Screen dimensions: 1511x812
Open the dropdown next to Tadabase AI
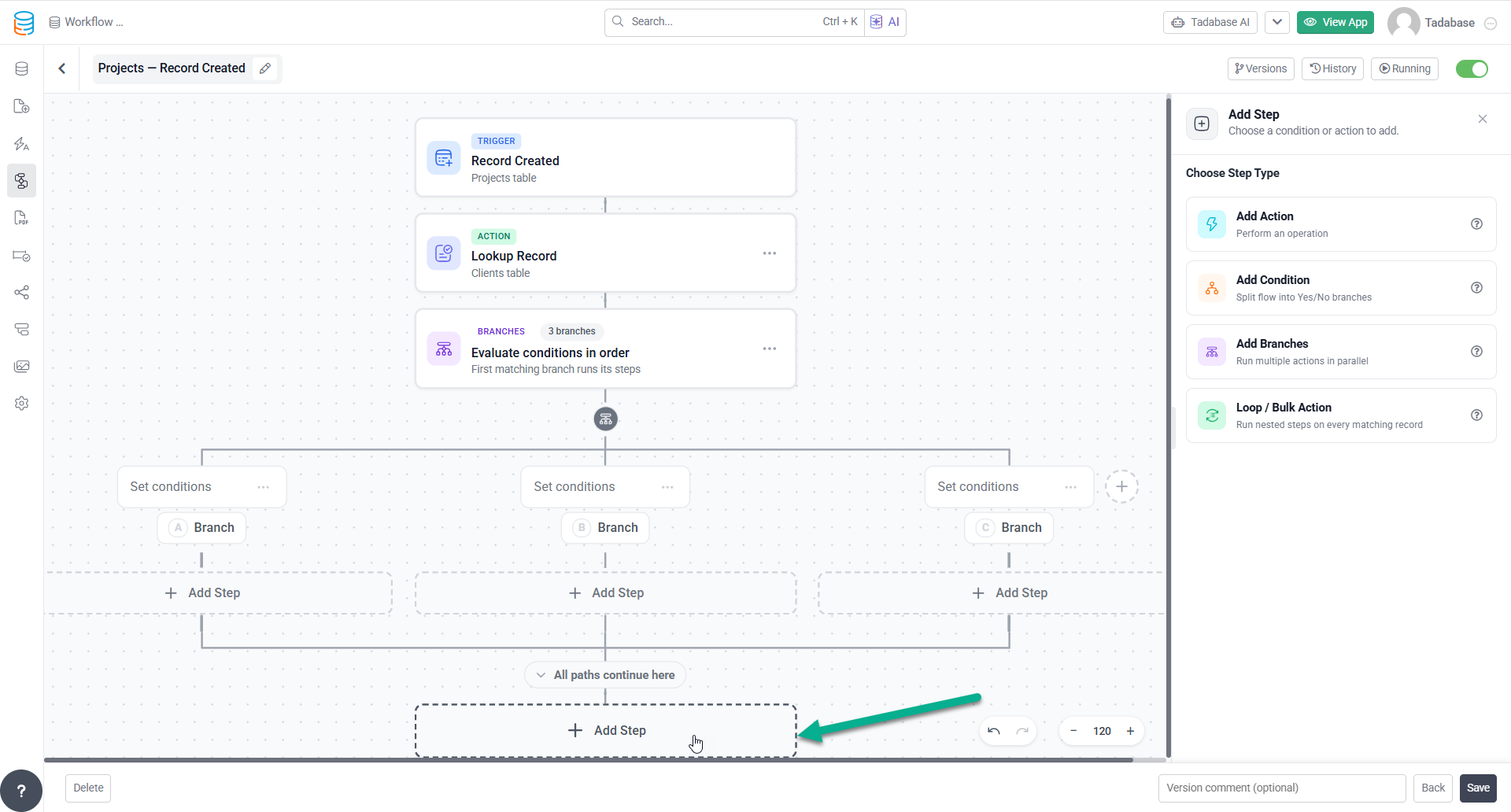(1277, 22)
